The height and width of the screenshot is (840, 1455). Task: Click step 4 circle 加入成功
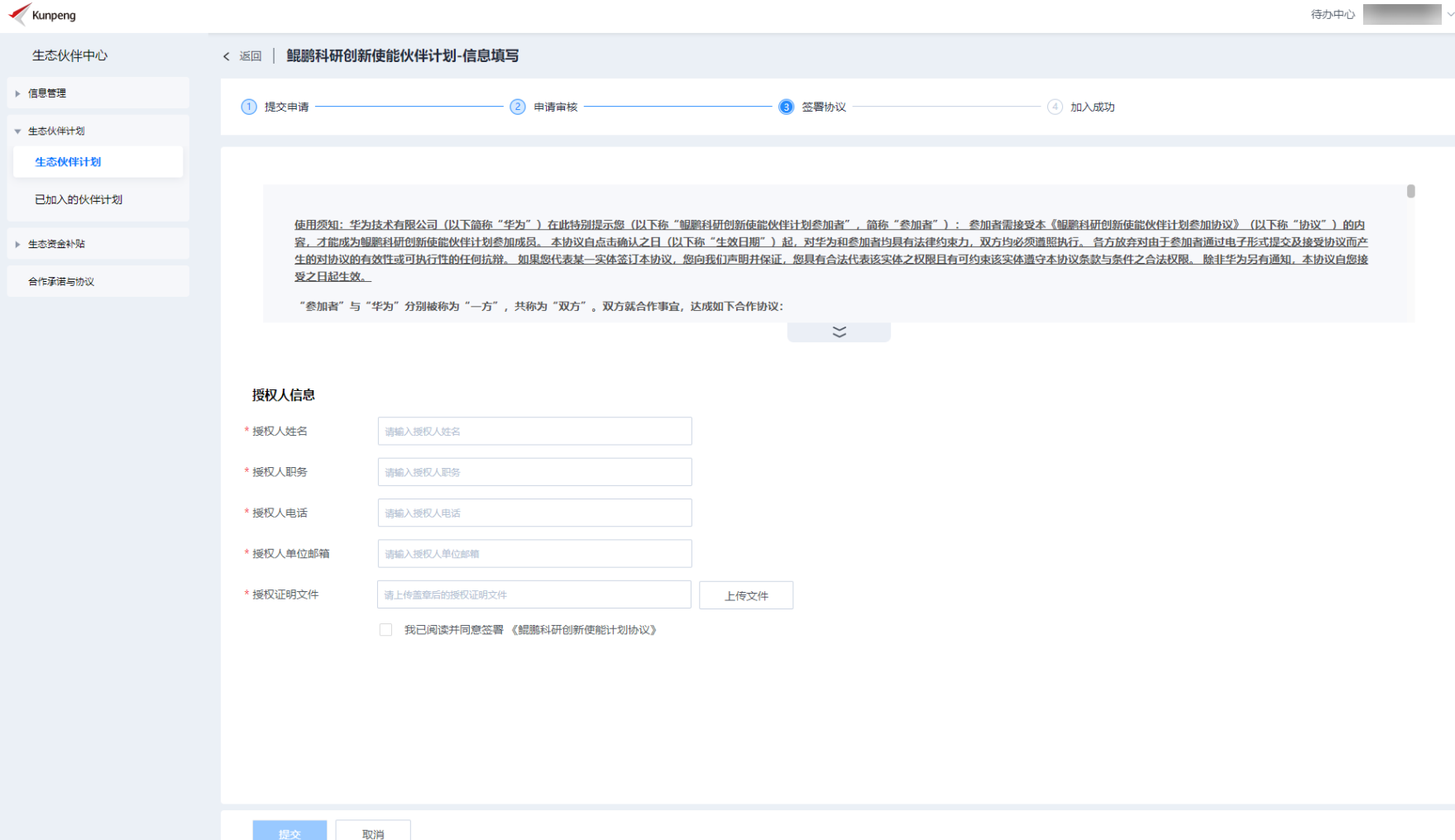pyautogui.click(x=1055, y=107)
